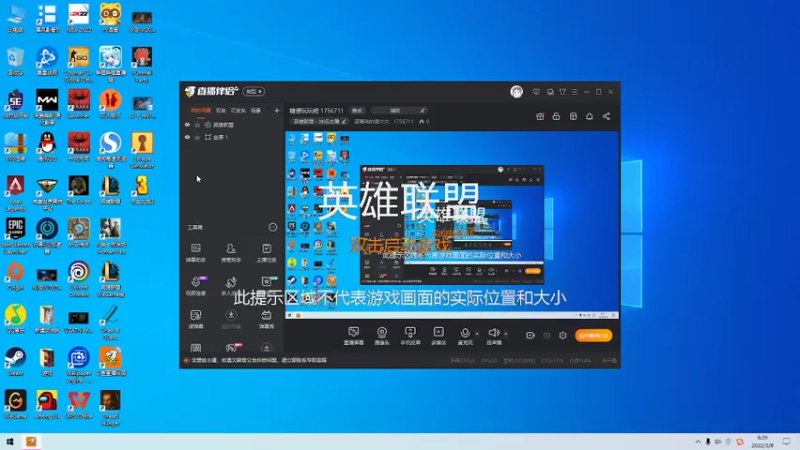Open the 弹幕助手 tool in the toolbox
Image resolution: width=800 pixels, height=450 pixels.
click(195, 253)
